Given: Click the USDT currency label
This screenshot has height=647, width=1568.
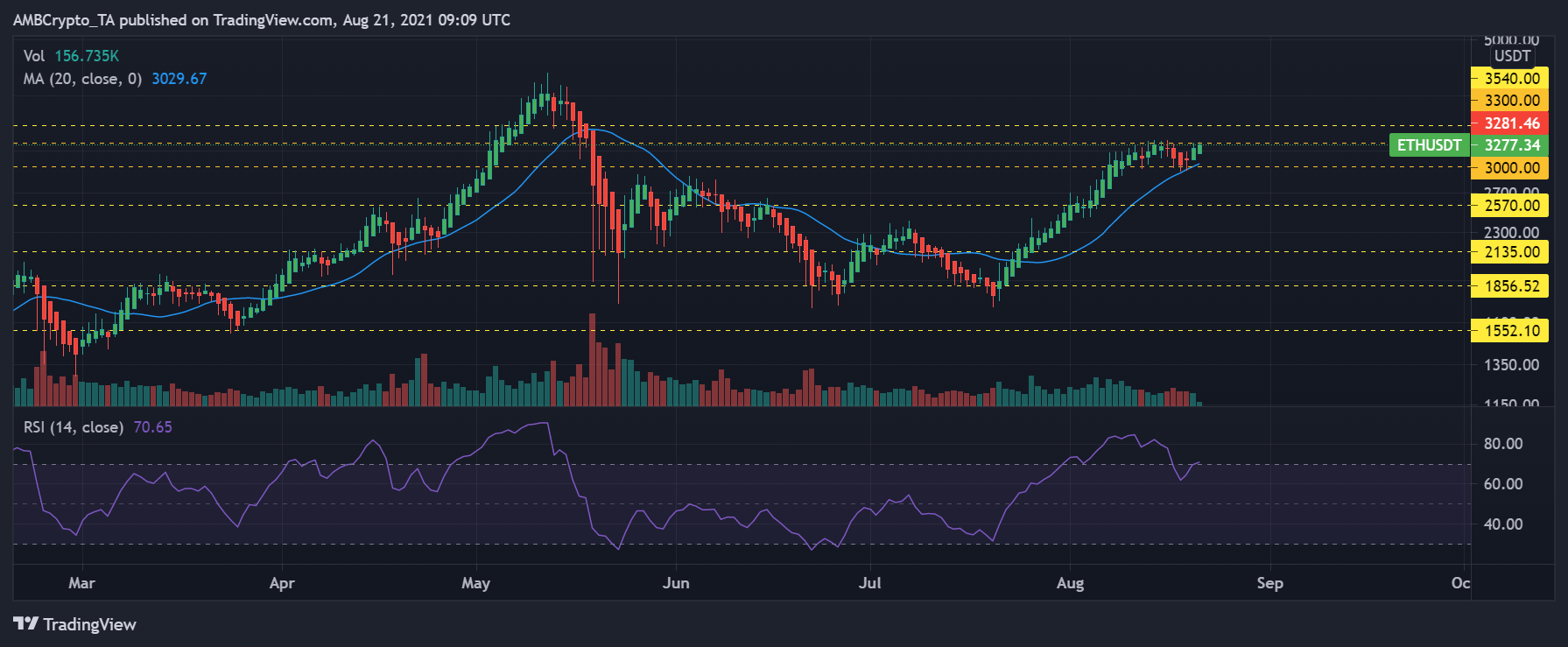Looking at the screenshot, I should click(x=1512, y=56).
